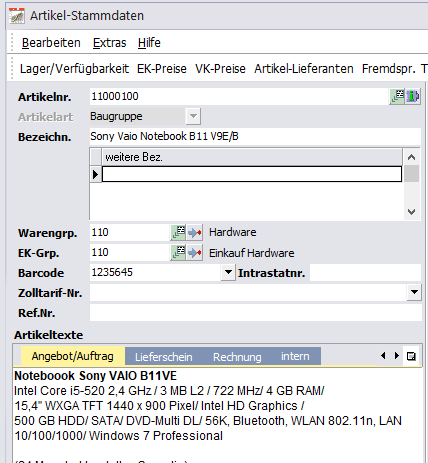Open Fremdspr. toolbar entry
The height and width of the screenshot is (463, 428).
coord(389,69)
